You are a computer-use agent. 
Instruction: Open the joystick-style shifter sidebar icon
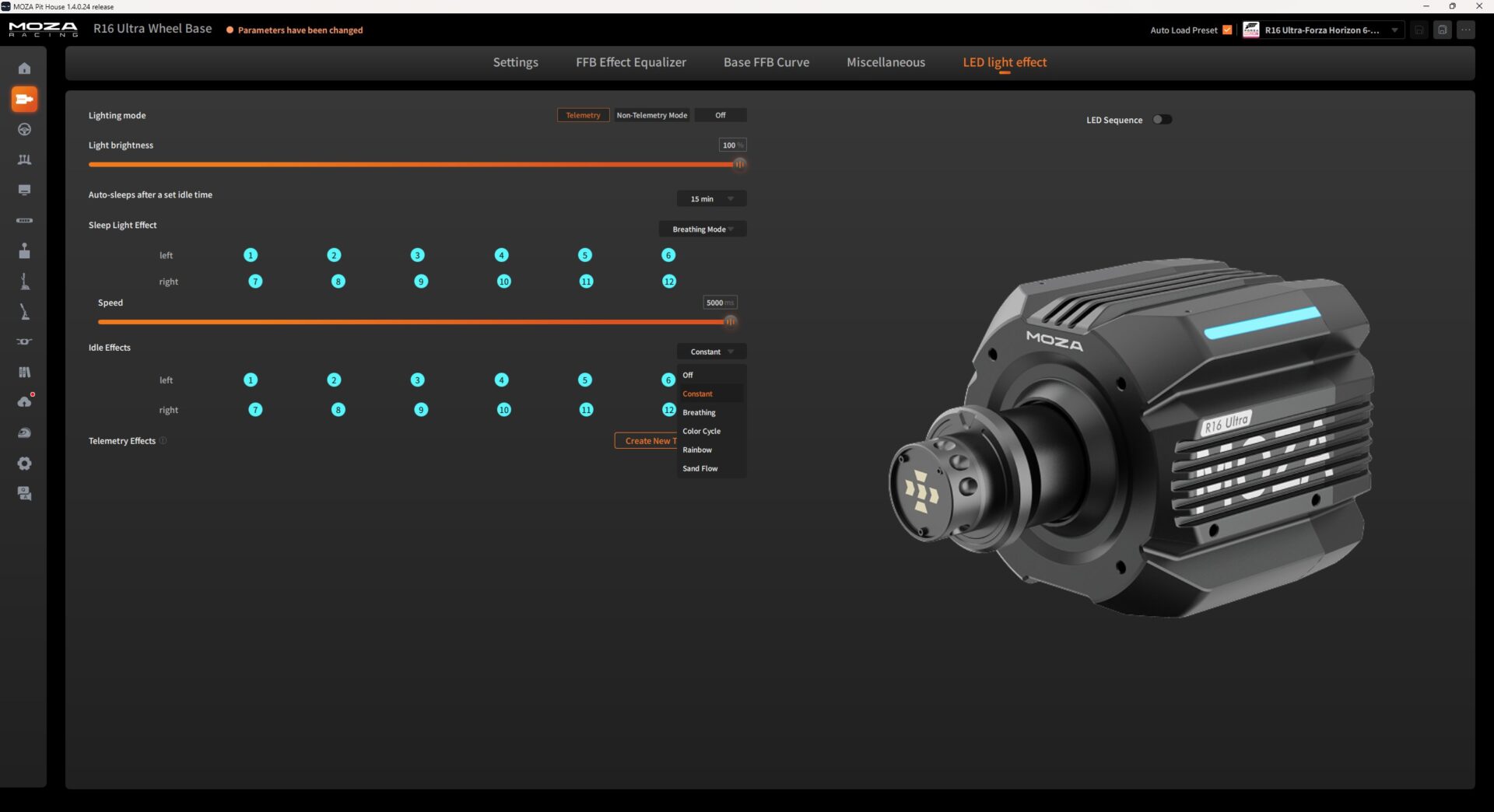point(24,250)
